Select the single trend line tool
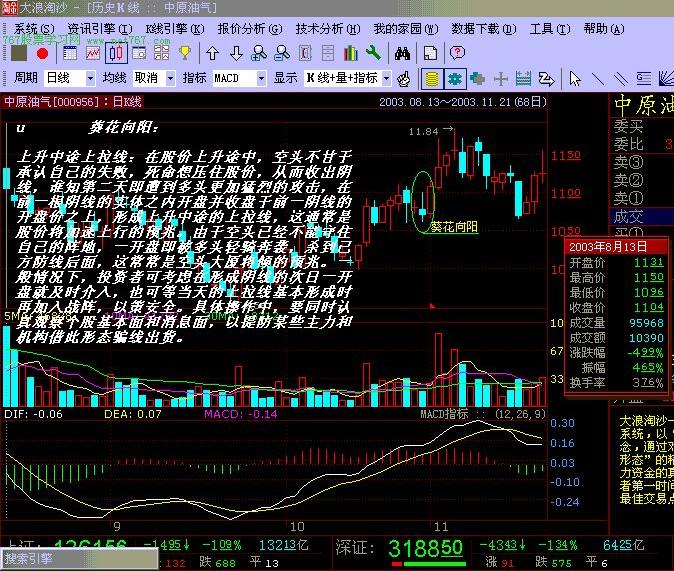 [598, 79]
